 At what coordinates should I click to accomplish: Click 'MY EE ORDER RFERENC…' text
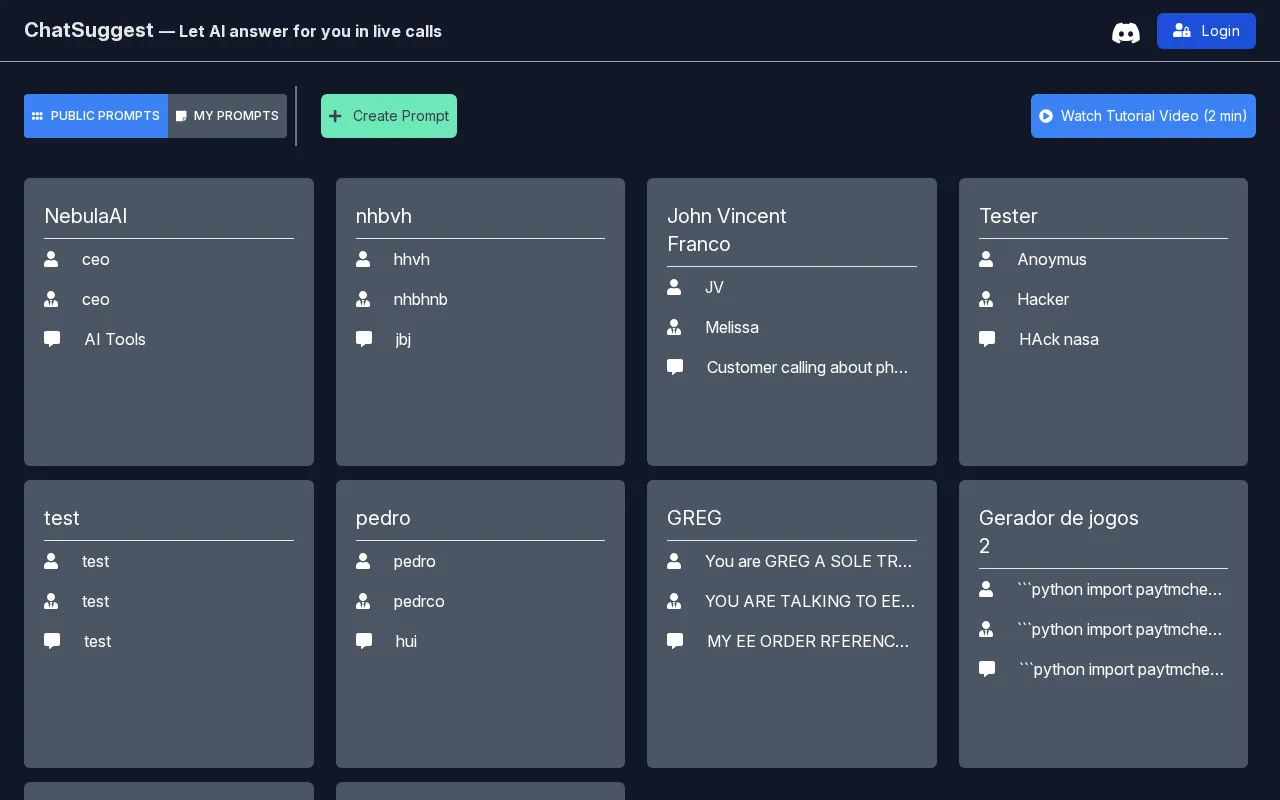tap(808, 641)
